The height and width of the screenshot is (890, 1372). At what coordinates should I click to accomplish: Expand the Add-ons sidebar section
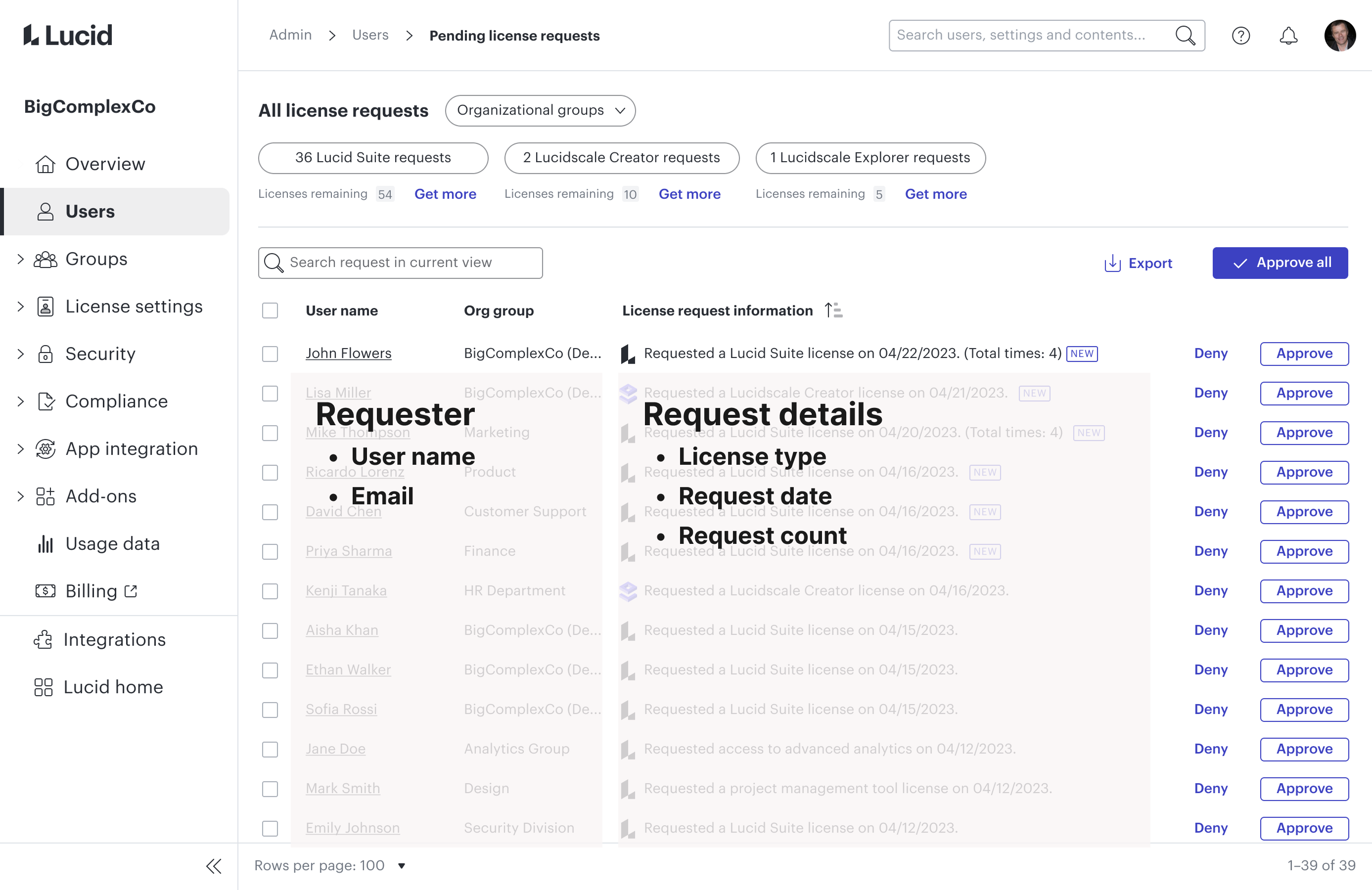pos(21,496)
